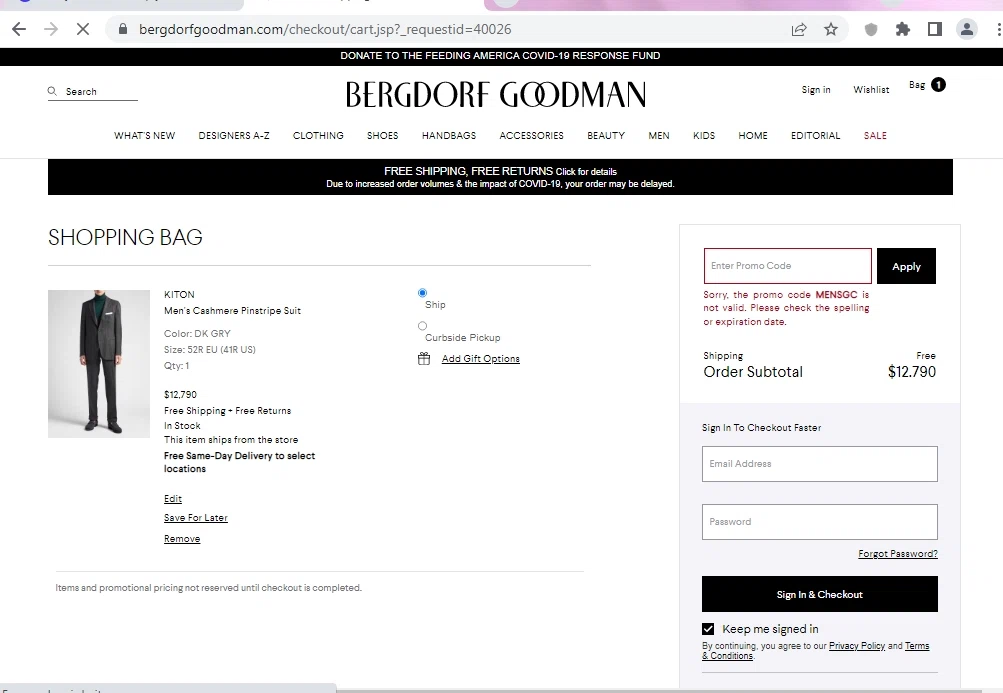Click Forgot Password link
Screen dimensions: 1003x693
pos(898,554)
